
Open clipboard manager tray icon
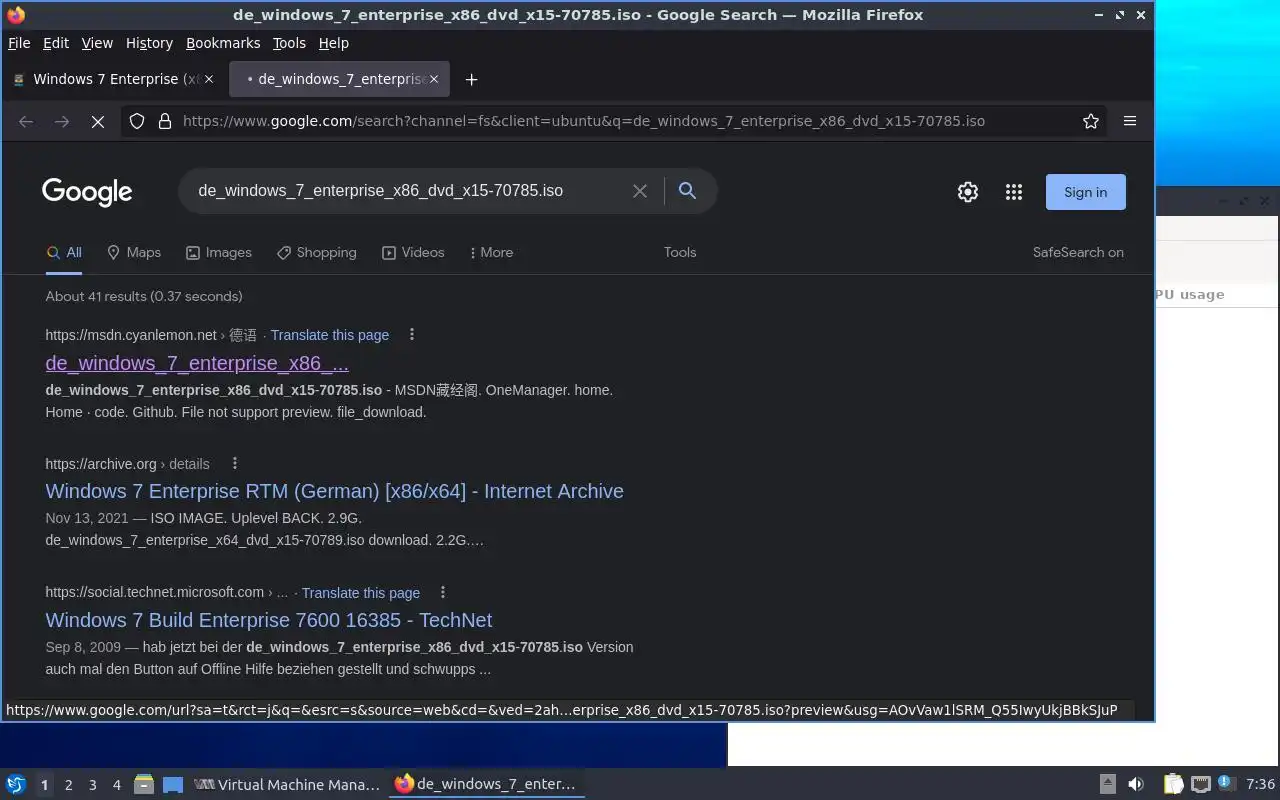click(x=1174, y=785)
